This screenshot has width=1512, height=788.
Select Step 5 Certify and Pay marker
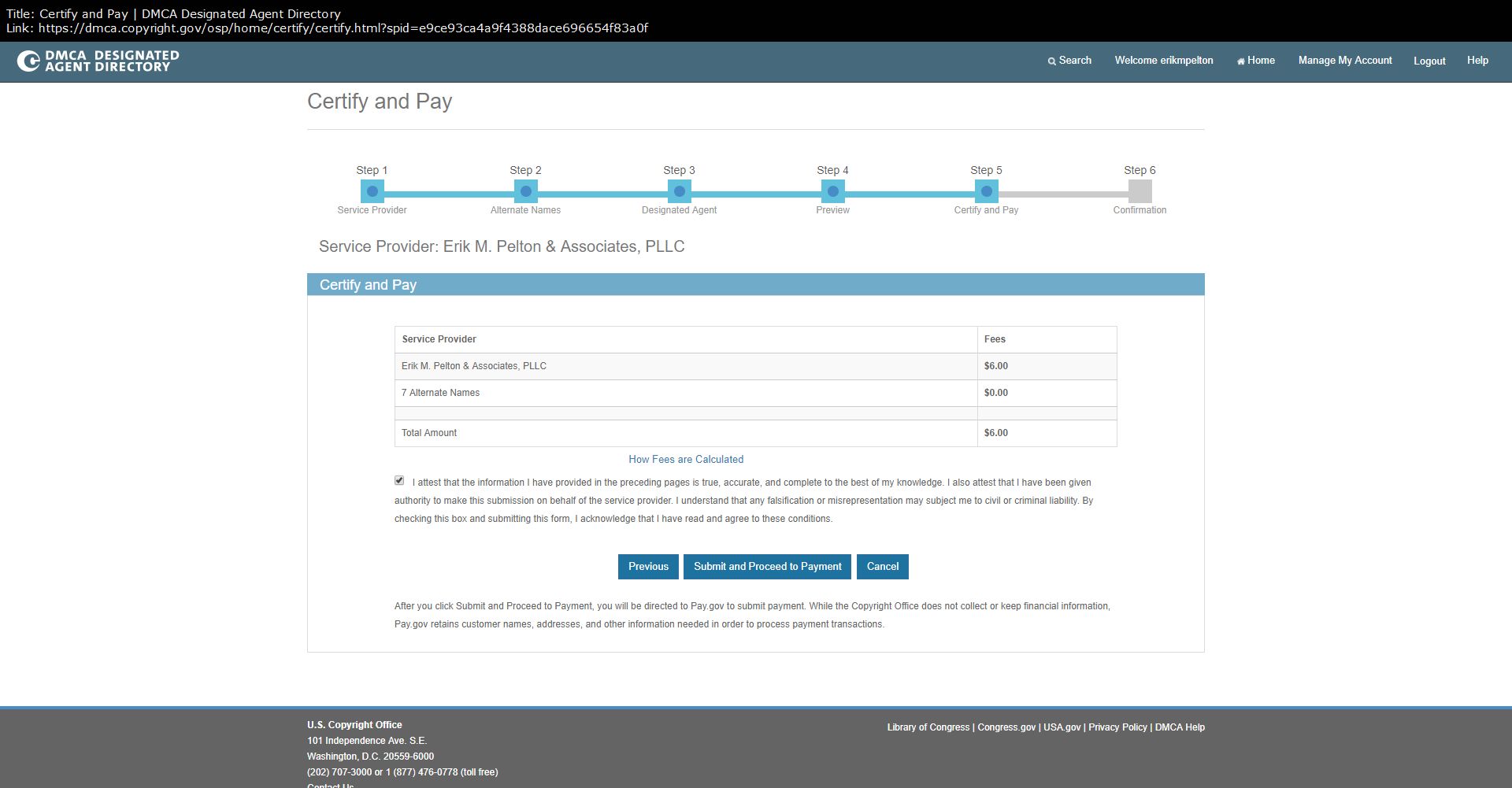click(987, 191)
